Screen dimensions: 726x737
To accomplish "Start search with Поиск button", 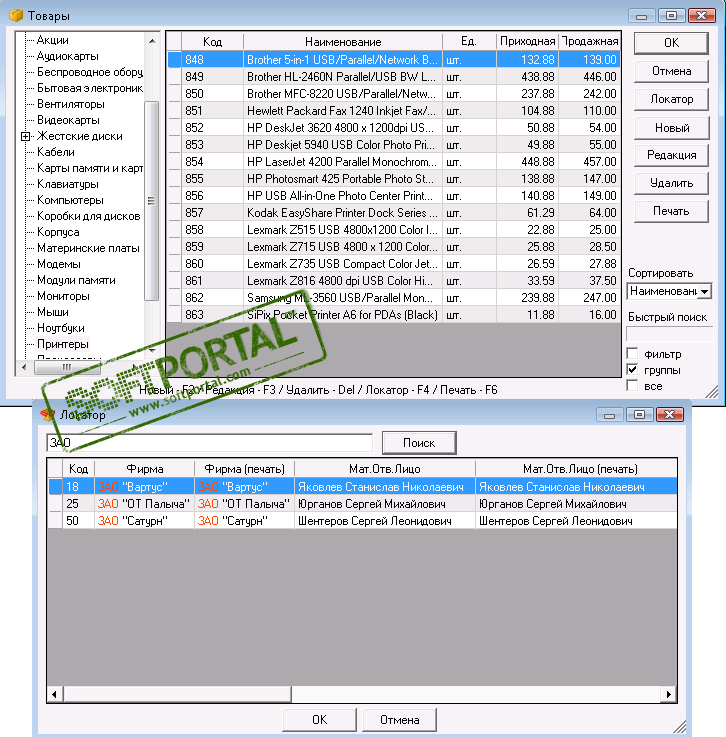I will point(419,443).
